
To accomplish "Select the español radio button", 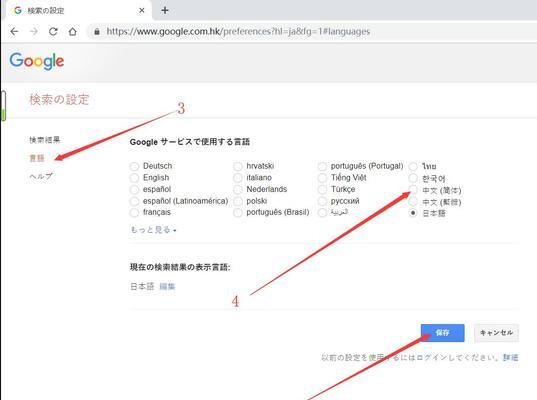I will [134, 189].
